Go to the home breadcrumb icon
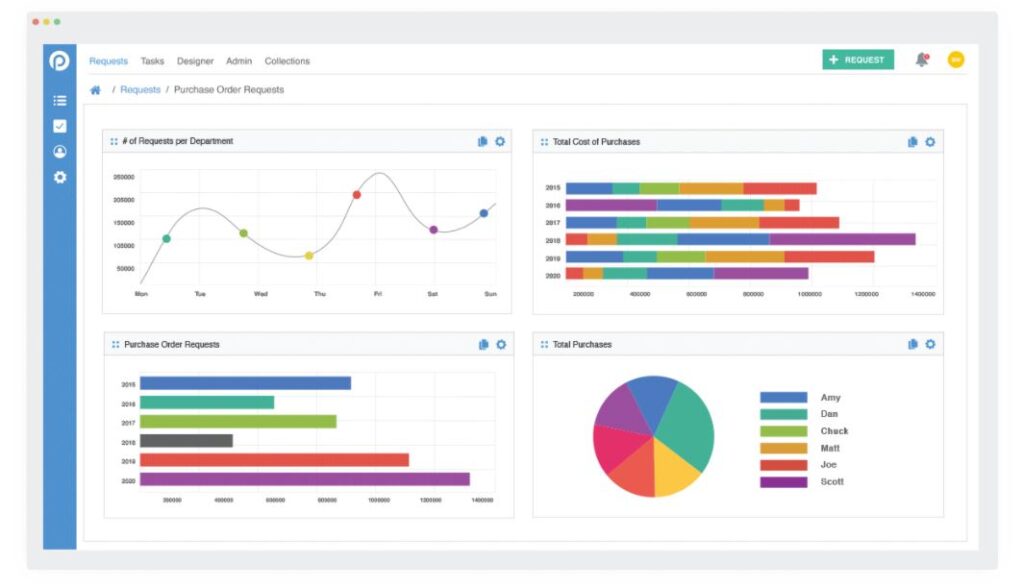This screenshot has width=1024, height=587. tap(96, 90)
